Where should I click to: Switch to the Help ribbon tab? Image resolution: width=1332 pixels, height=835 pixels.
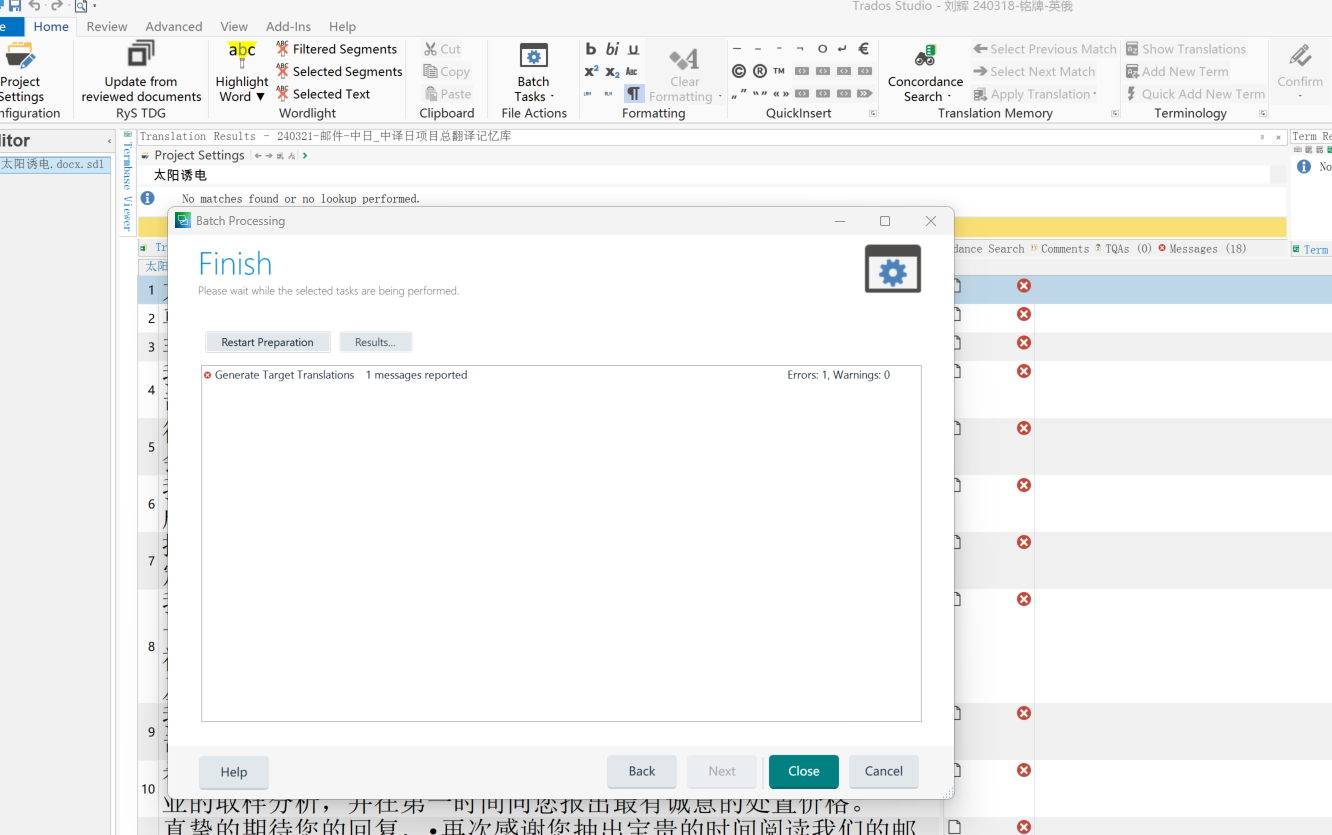342,27
